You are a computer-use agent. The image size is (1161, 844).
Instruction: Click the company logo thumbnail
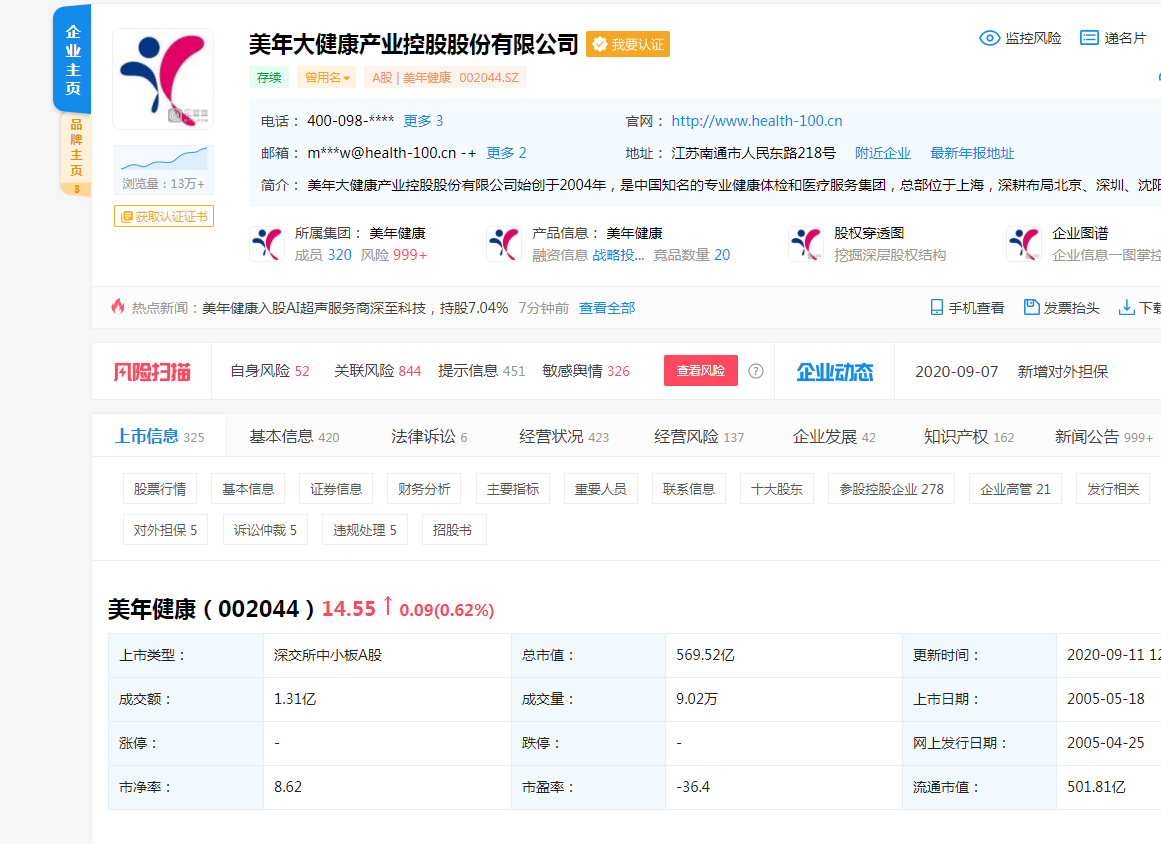[163, 79]
